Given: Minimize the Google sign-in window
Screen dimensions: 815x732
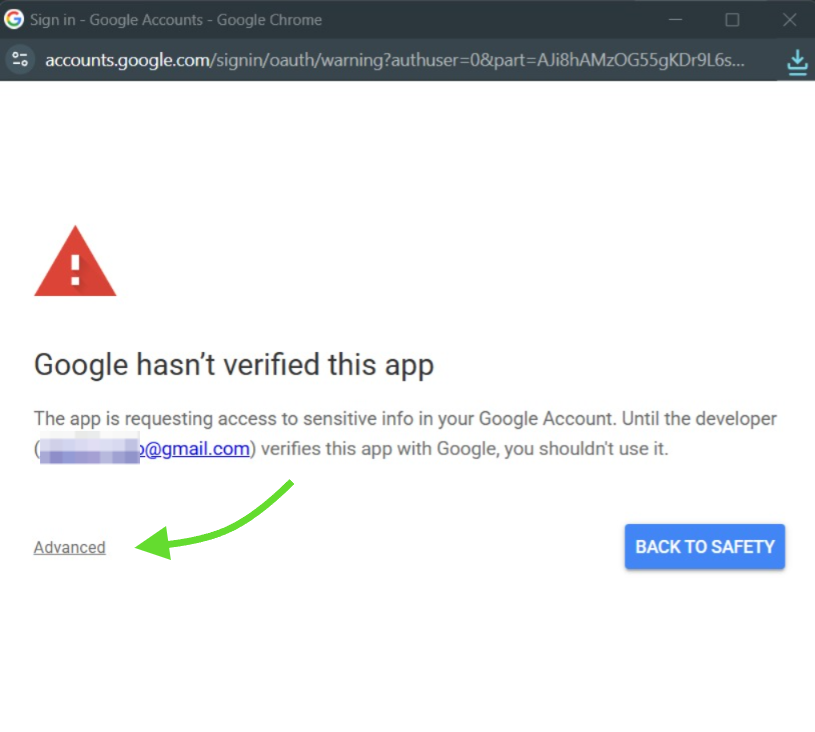Looking at the screenshot, I should 675,20.
